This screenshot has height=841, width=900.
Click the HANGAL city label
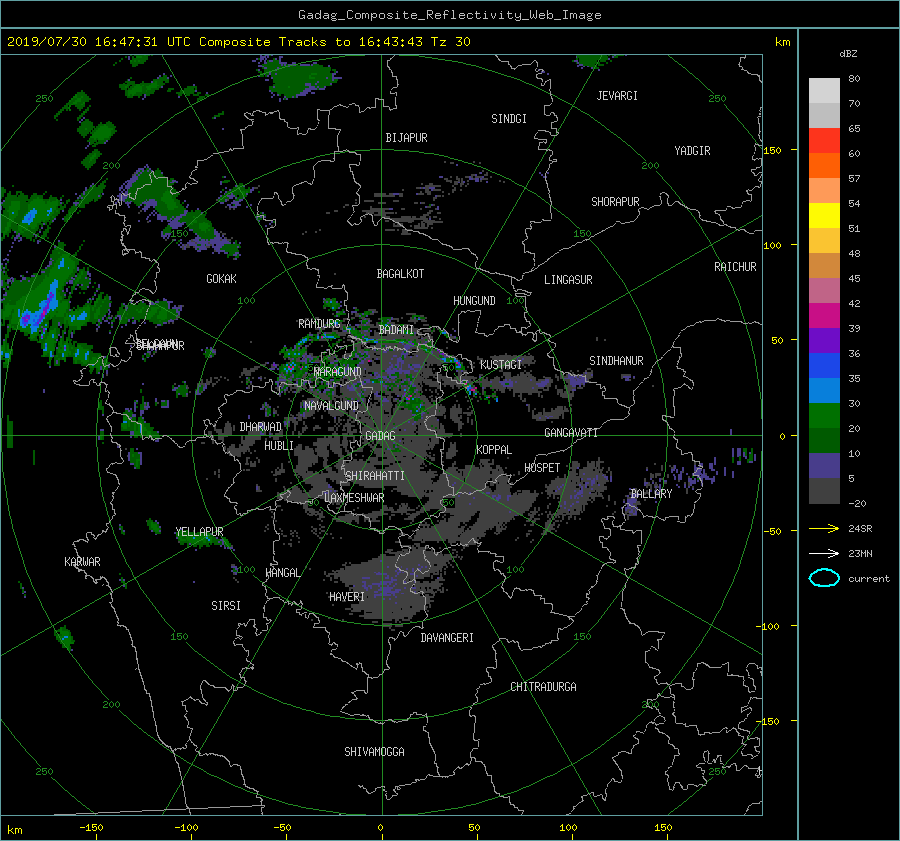coord(282,573)
